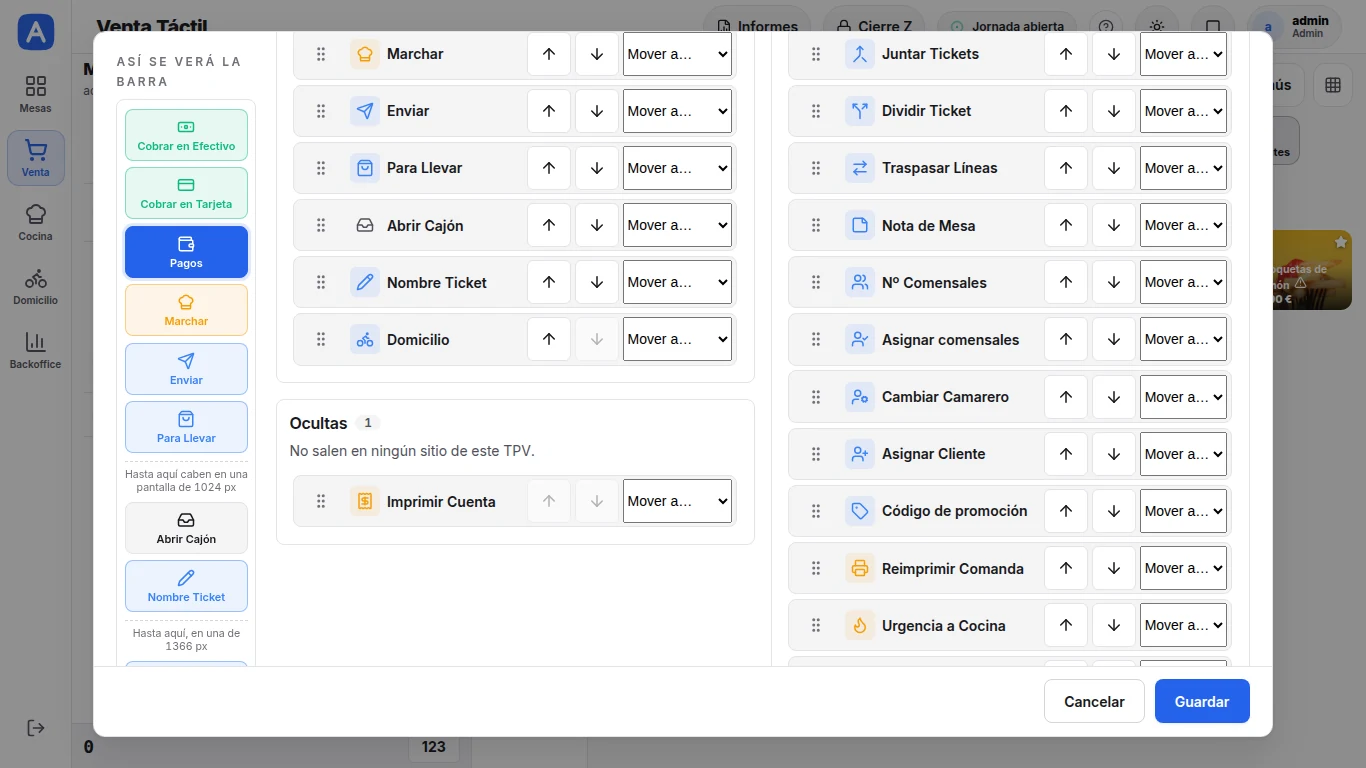Toggle the theme sun icon in header
The image size is (1366, 768).
click(x=1157, y=27)
